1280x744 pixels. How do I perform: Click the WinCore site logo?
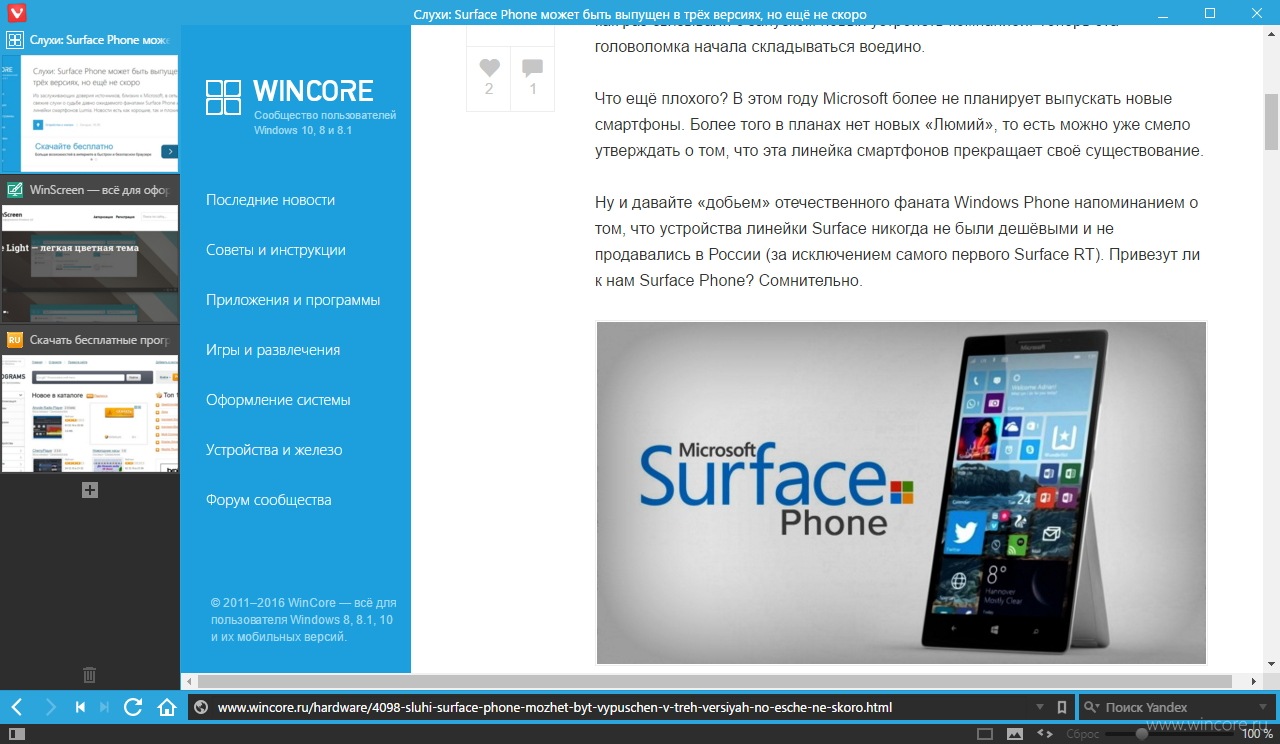point(289,96)
